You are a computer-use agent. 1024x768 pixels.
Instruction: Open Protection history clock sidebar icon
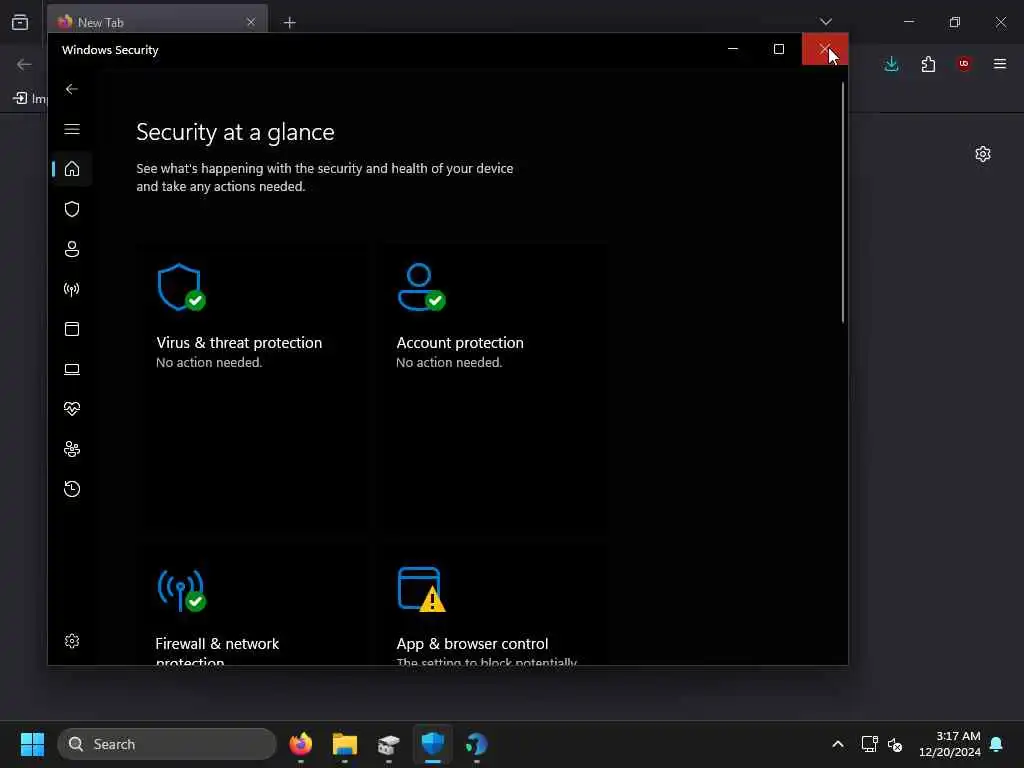coord(72,489)
